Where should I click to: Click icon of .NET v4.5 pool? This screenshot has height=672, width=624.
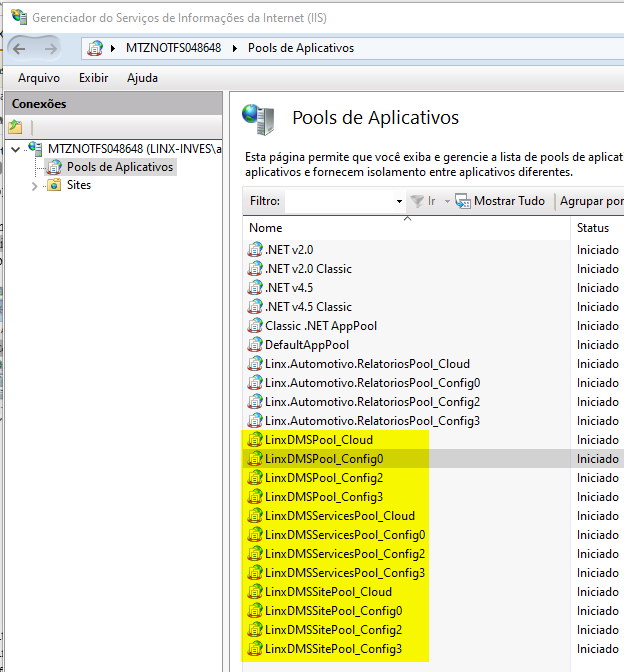[x=255, y=288]
